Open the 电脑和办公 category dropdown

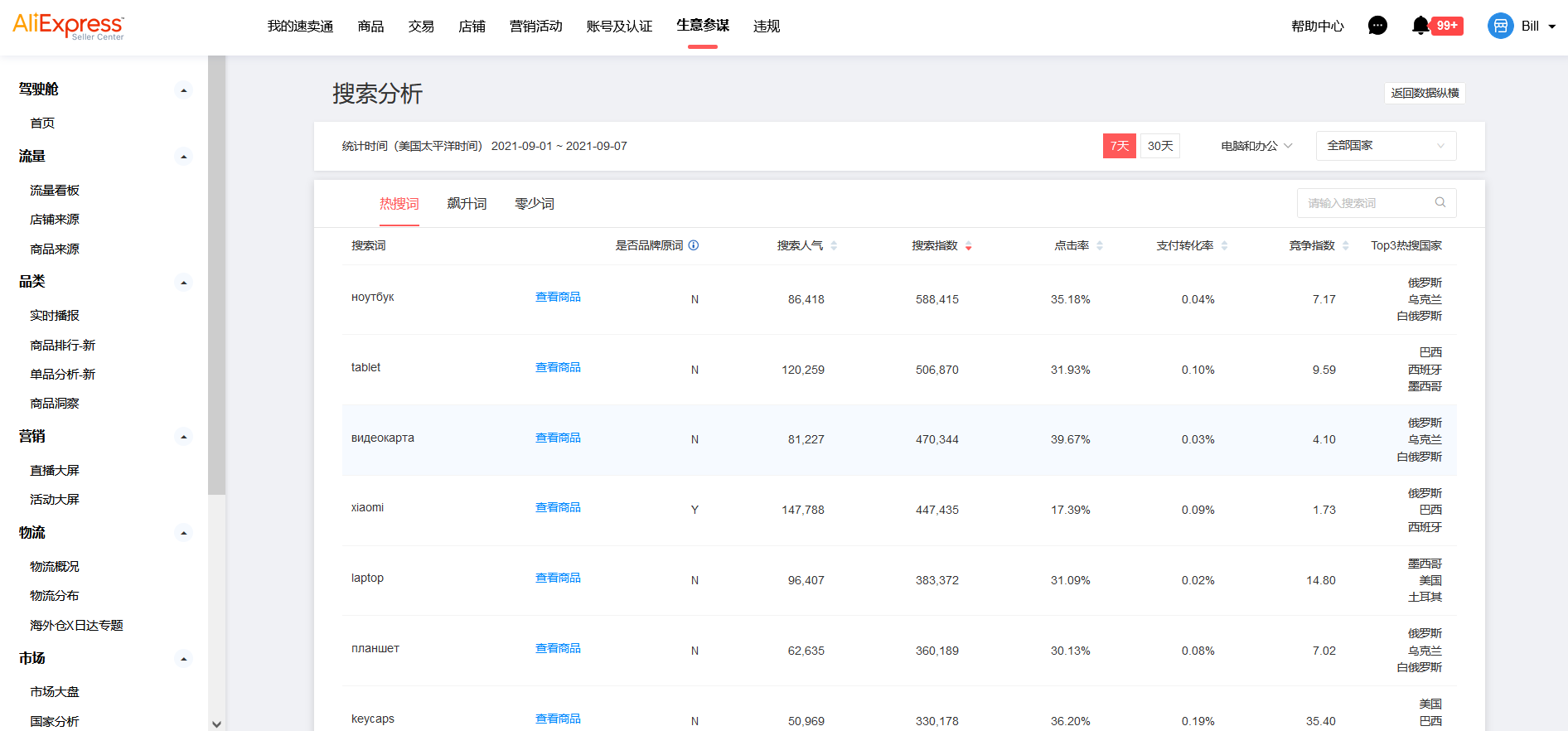click(x=1256, y=146)
